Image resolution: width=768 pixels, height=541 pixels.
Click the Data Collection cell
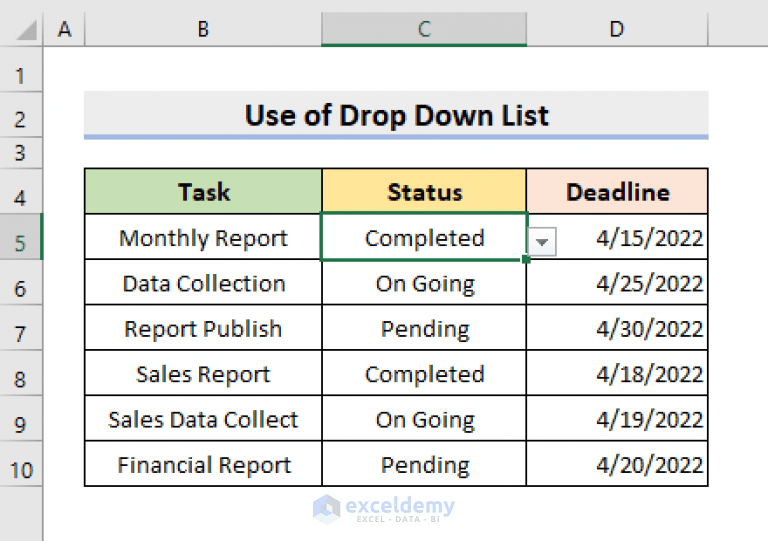pyautogui.click(x=203, y=282)
